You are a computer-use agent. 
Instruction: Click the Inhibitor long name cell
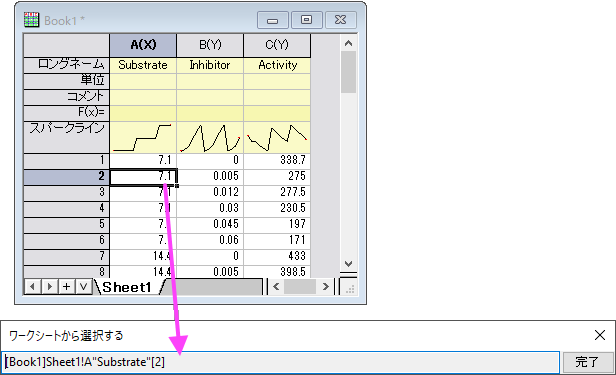click(210, 65)
